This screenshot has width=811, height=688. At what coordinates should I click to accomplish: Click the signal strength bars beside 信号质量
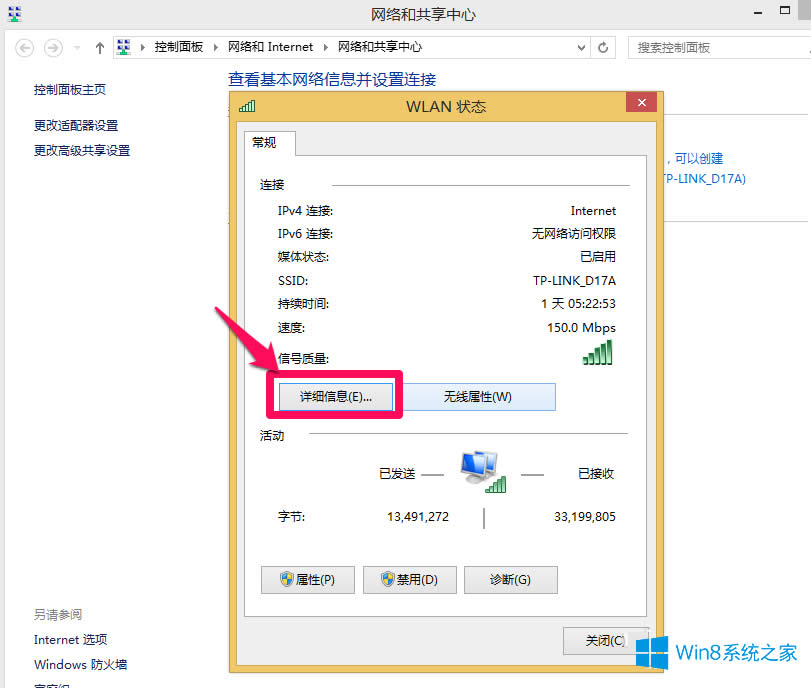597,352
